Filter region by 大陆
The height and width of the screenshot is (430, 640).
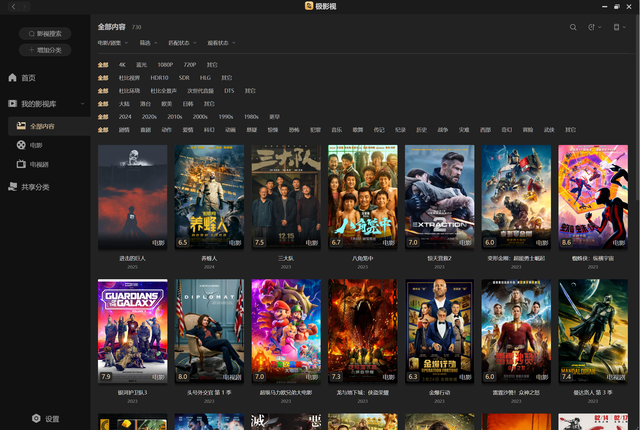pos(124,104)
